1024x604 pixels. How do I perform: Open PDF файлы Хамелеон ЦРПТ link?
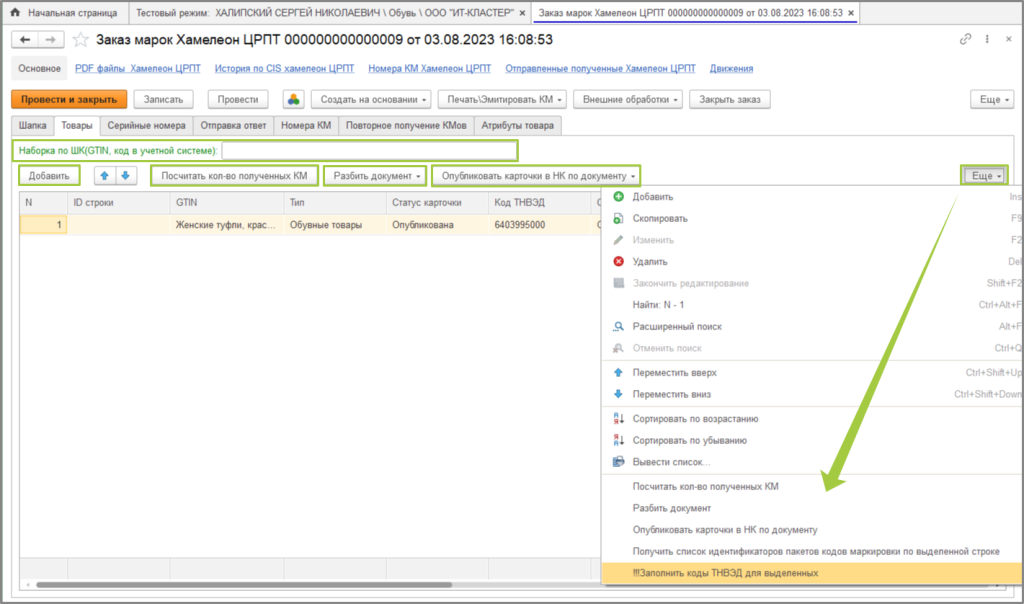(138, 68)
